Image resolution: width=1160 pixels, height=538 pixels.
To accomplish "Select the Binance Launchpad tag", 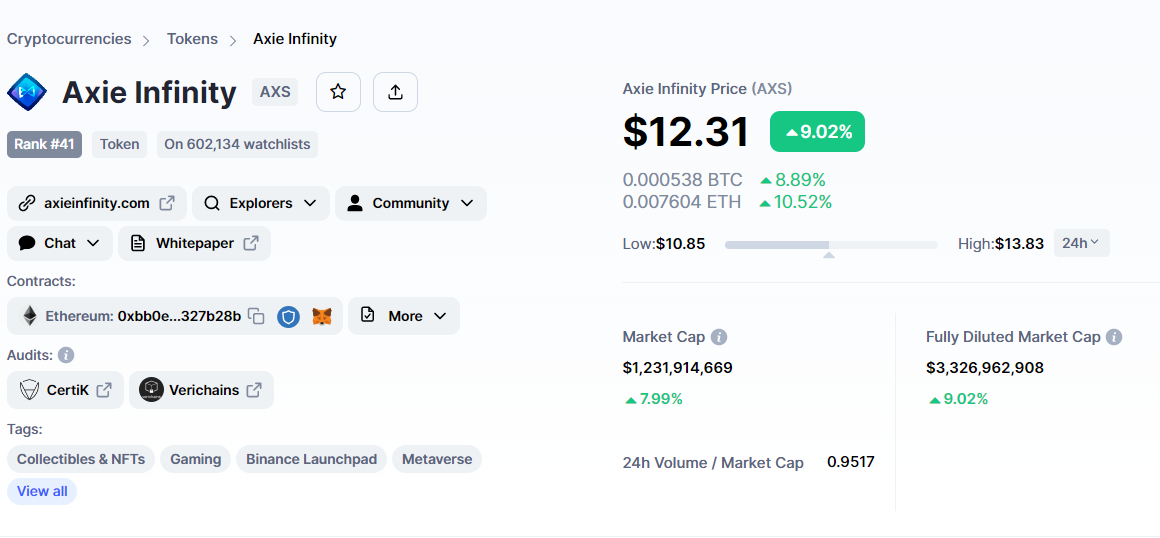I will coord(311,459).
